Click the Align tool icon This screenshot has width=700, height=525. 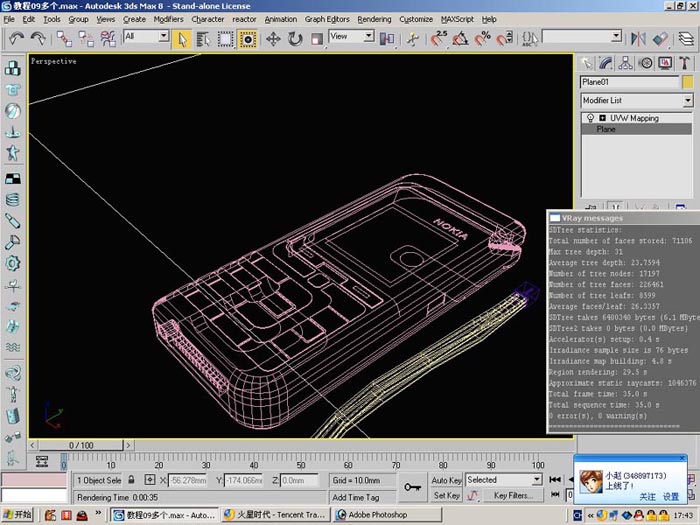click(660, 39)
